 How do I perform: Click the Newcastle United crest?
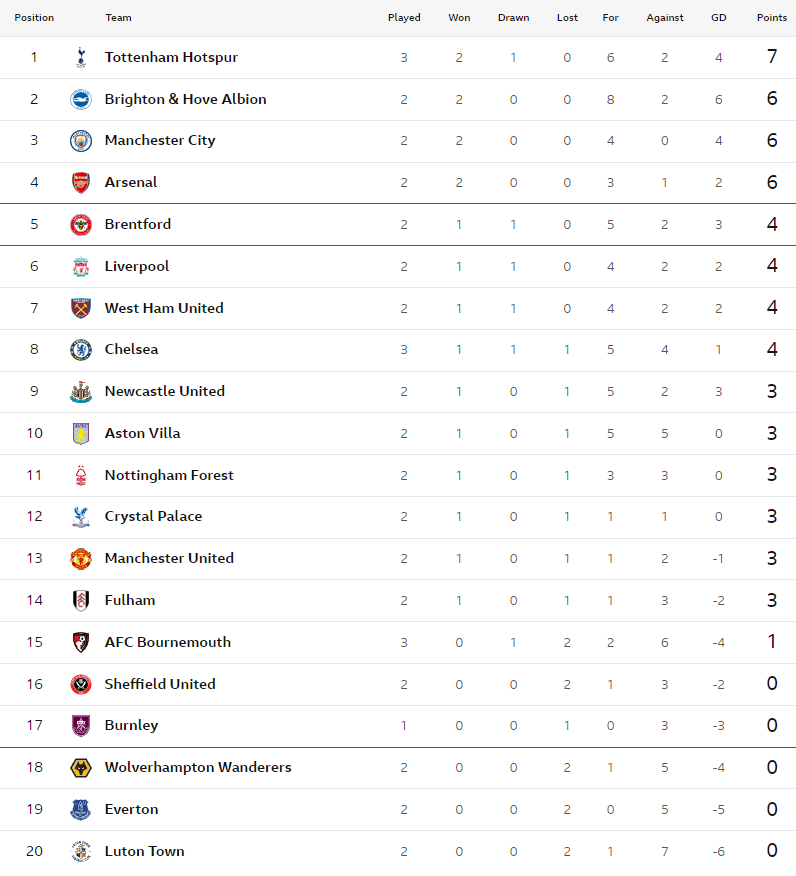[x=81, y=392]
